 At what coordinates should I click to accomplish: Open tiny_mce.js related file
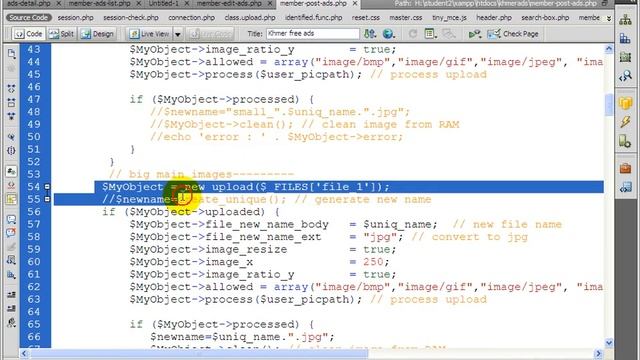(x=449, y=18)
